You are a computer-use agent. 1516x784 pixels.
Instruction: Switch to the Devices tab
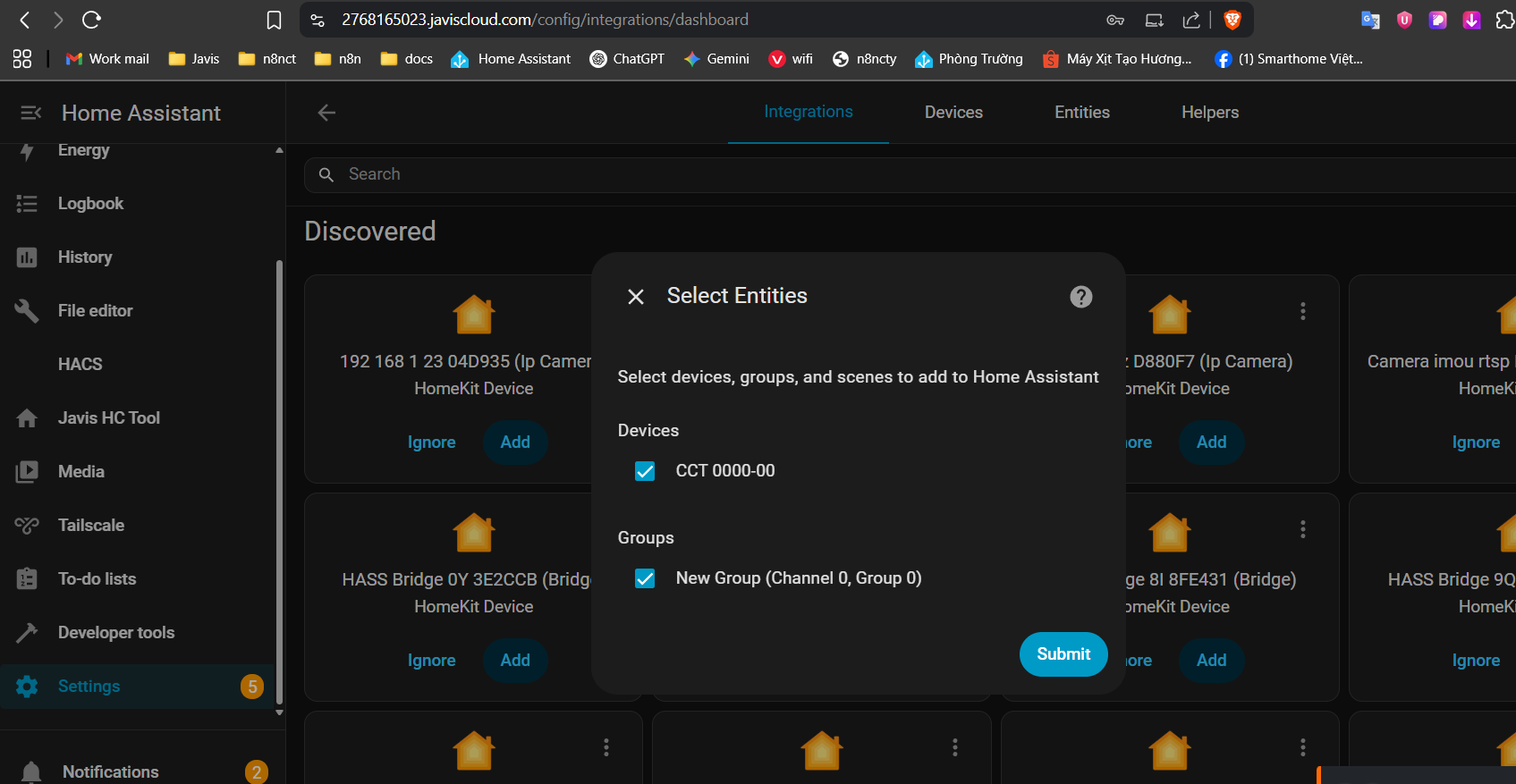click(953, 113)
